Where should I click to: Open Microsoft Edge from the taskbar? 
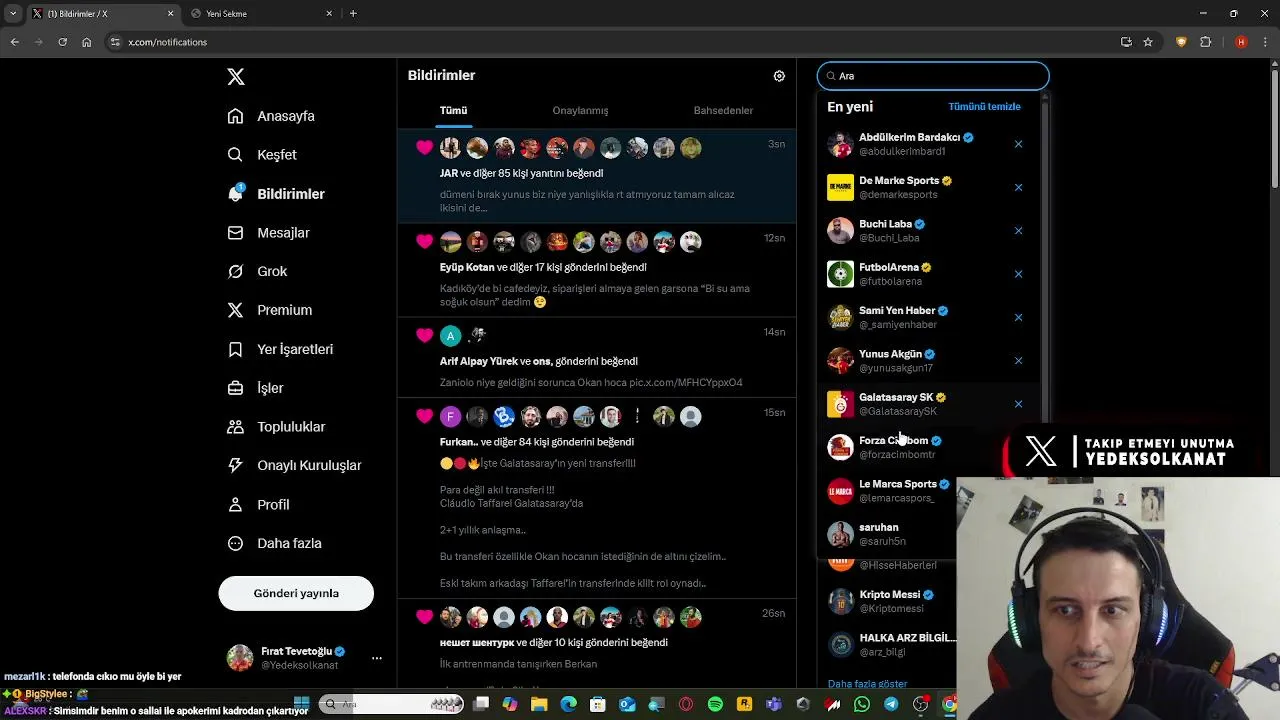click(569, 705)
